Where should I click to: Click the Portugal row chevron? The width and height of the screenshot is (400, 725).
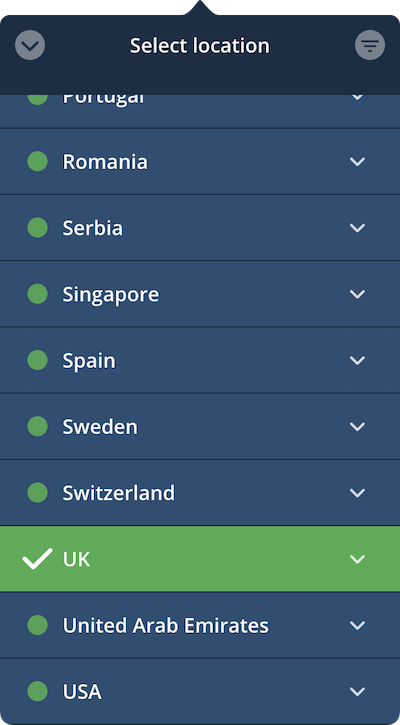pyautogui.click(x=357, y=97)
